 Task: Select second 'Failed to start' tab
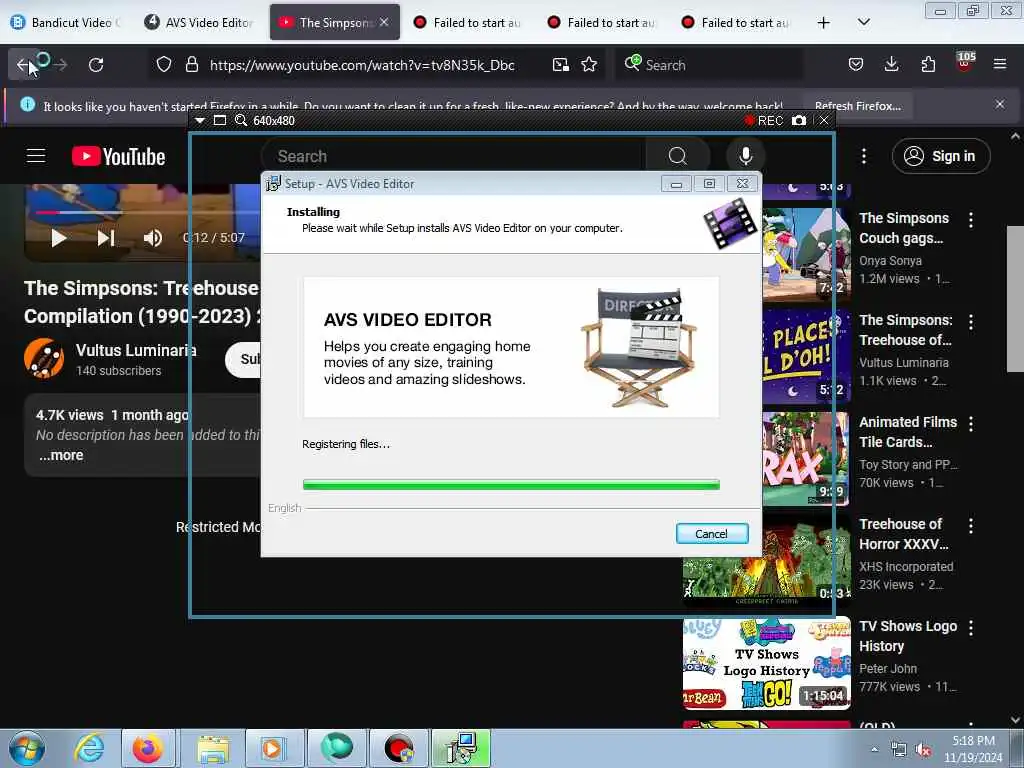click(x=601, y=22)
